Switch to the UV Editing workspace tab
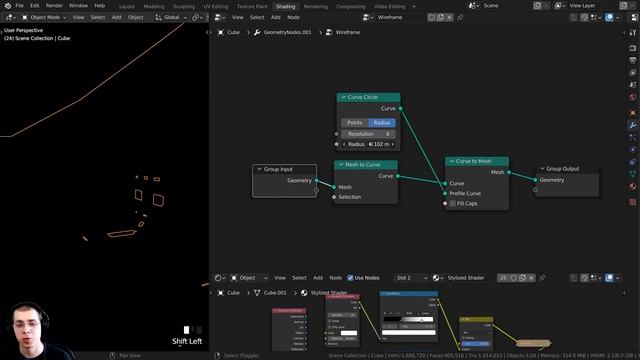 coord(216,7)
